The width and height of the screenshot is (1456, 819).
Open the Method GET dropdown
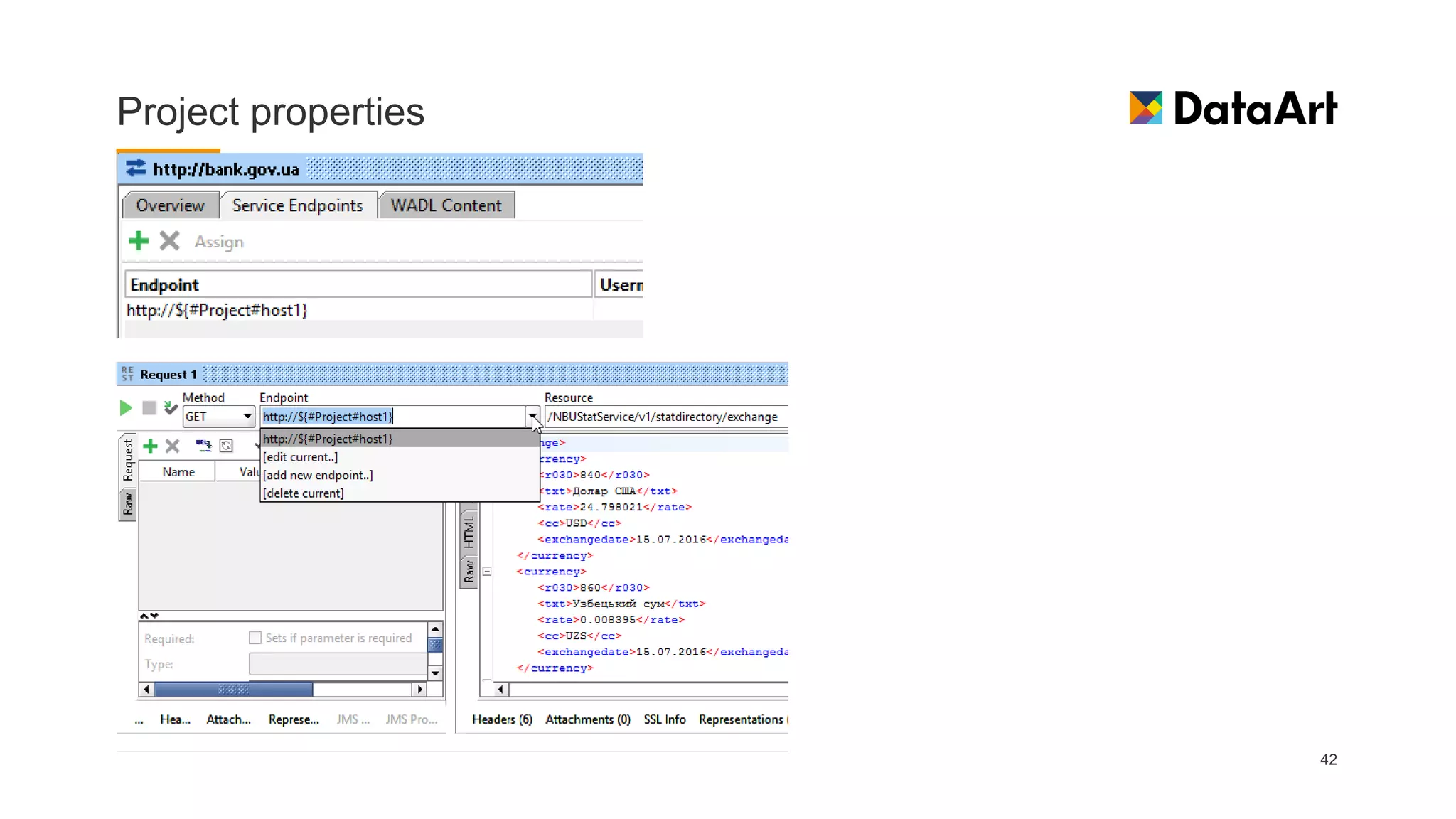[x=247, y=417]
